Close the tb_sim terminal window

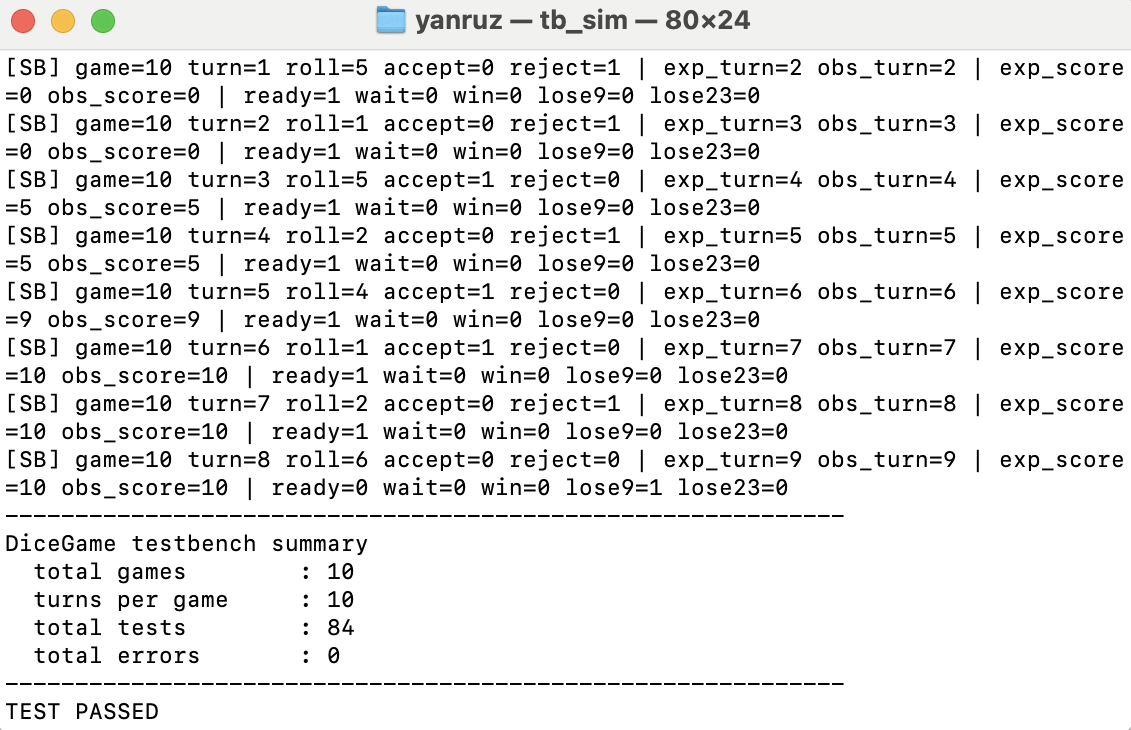click(23, 20)
